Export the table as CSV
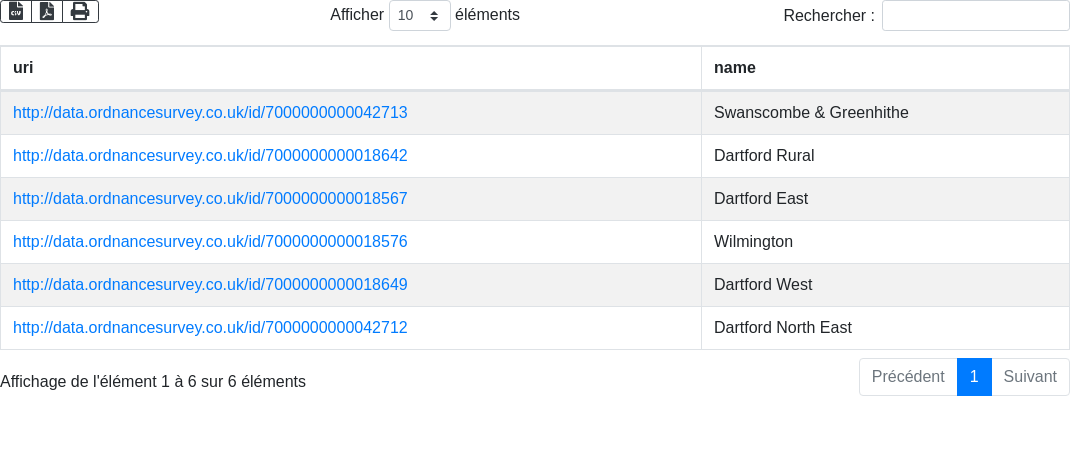This screenshot has height=450, width=1070. [x=16, y=11]
